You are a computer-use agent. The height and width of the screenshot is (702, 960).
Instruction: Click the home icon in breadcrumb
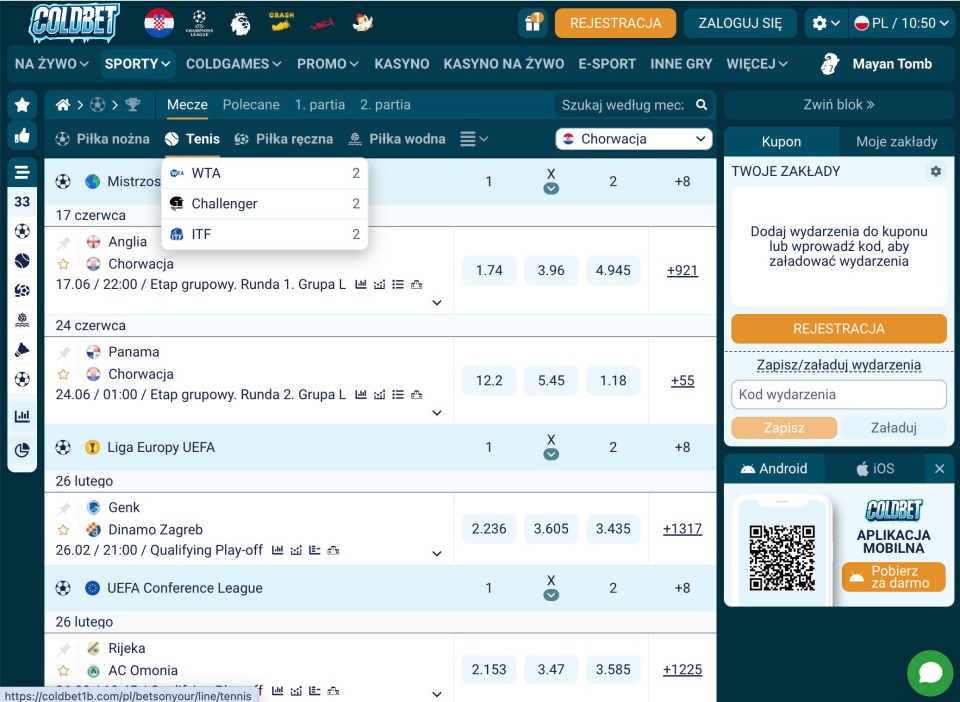point(63,105)
